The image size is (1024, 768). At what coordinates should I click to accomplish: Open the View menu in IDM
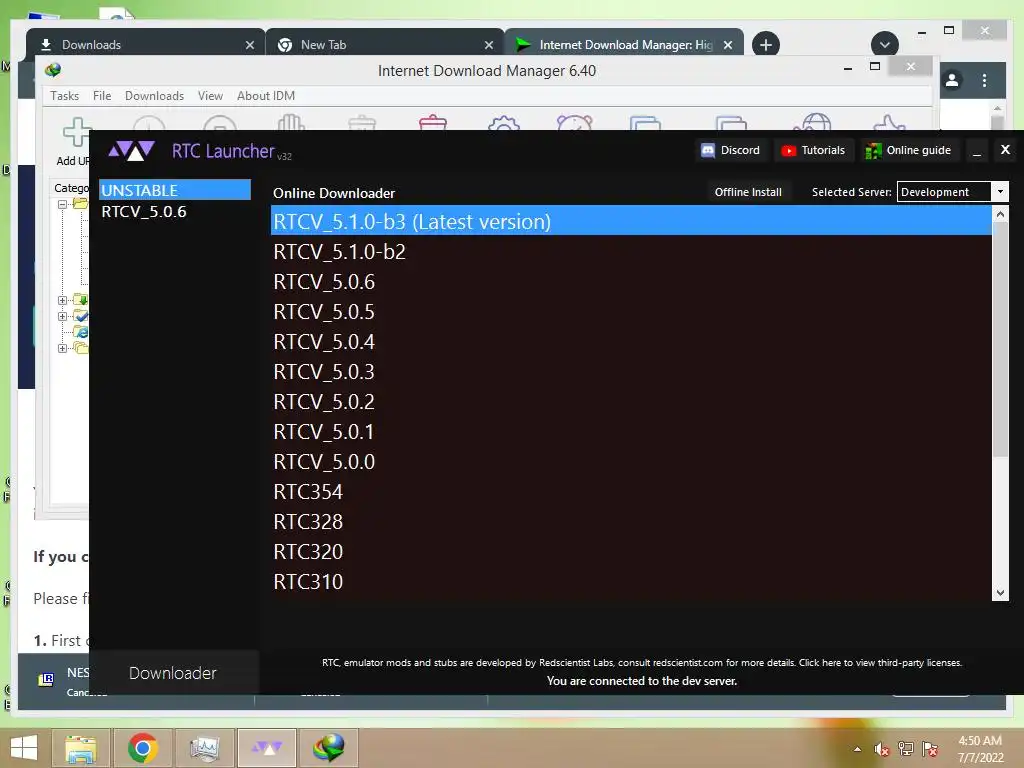210,96
